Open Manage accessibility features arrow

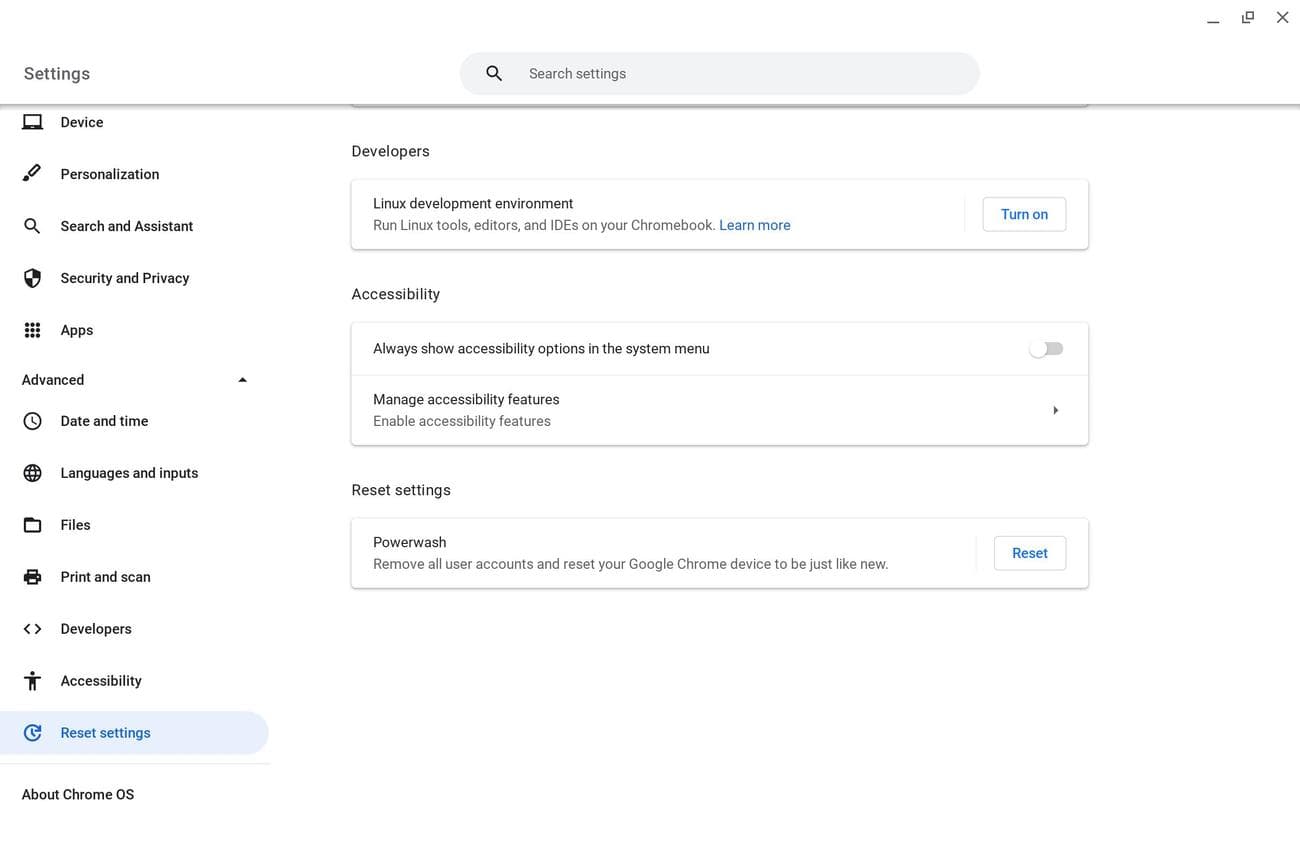point(1055,410)
